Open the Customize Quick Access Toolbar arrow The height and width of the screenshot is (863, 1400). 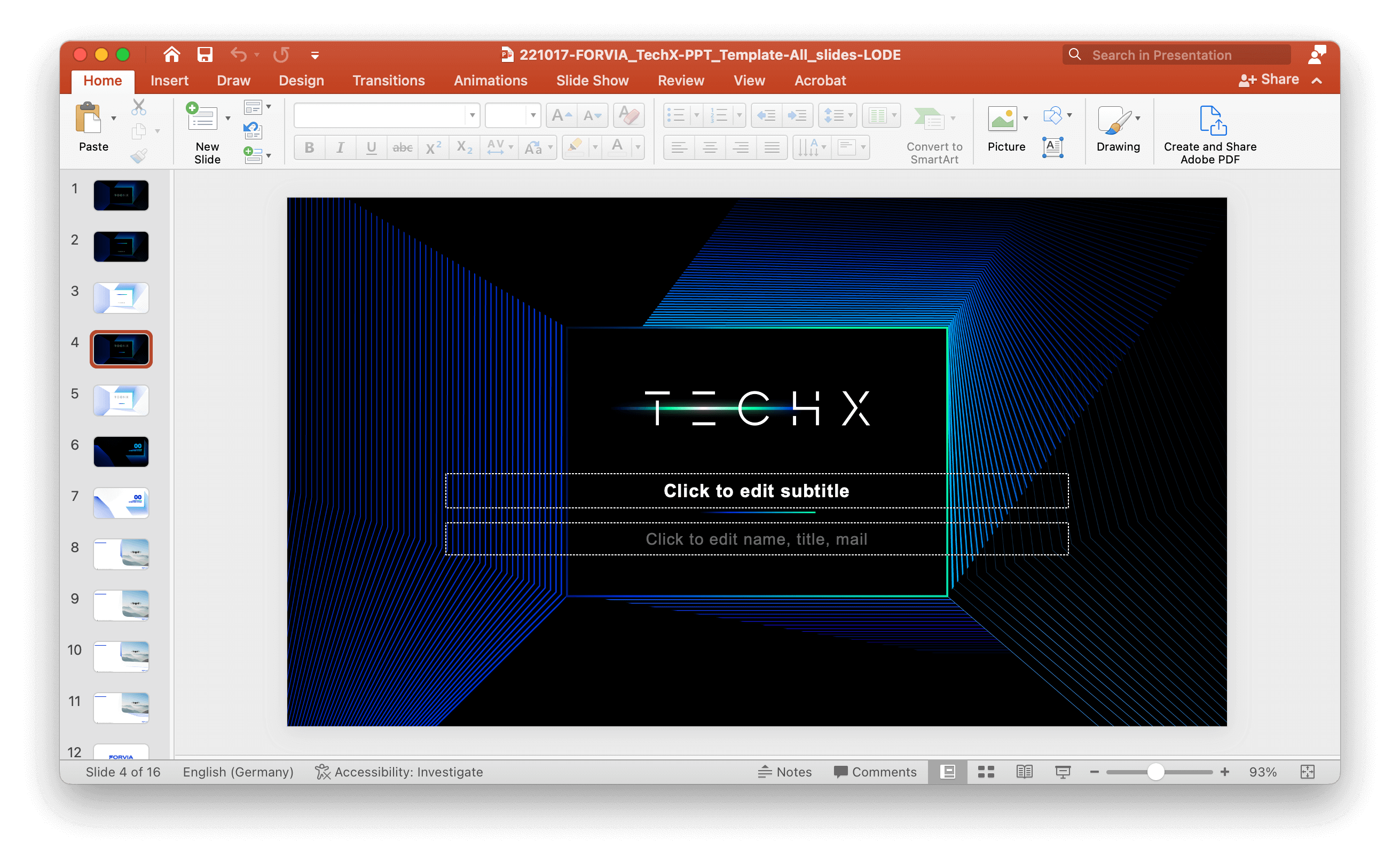315,56
